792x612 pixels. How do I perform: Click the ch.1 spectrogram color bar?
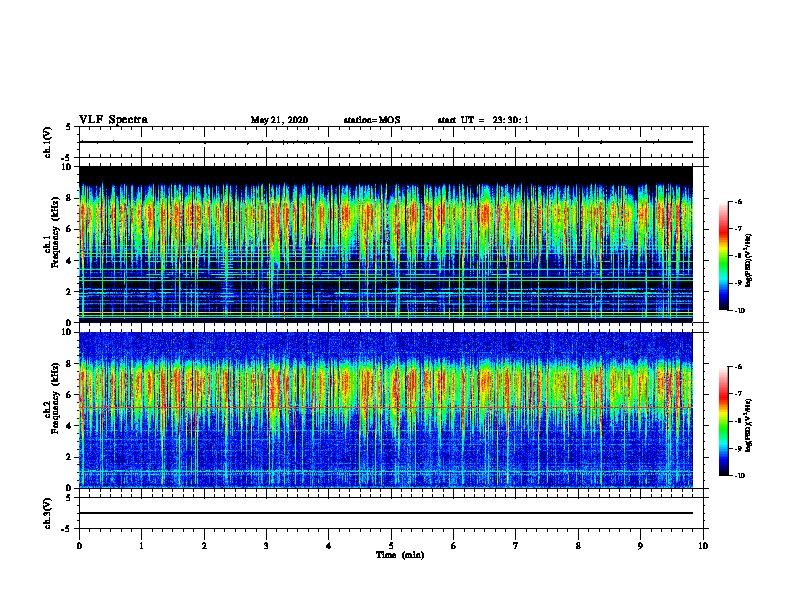pyautogui.click(x=724, y=256)
